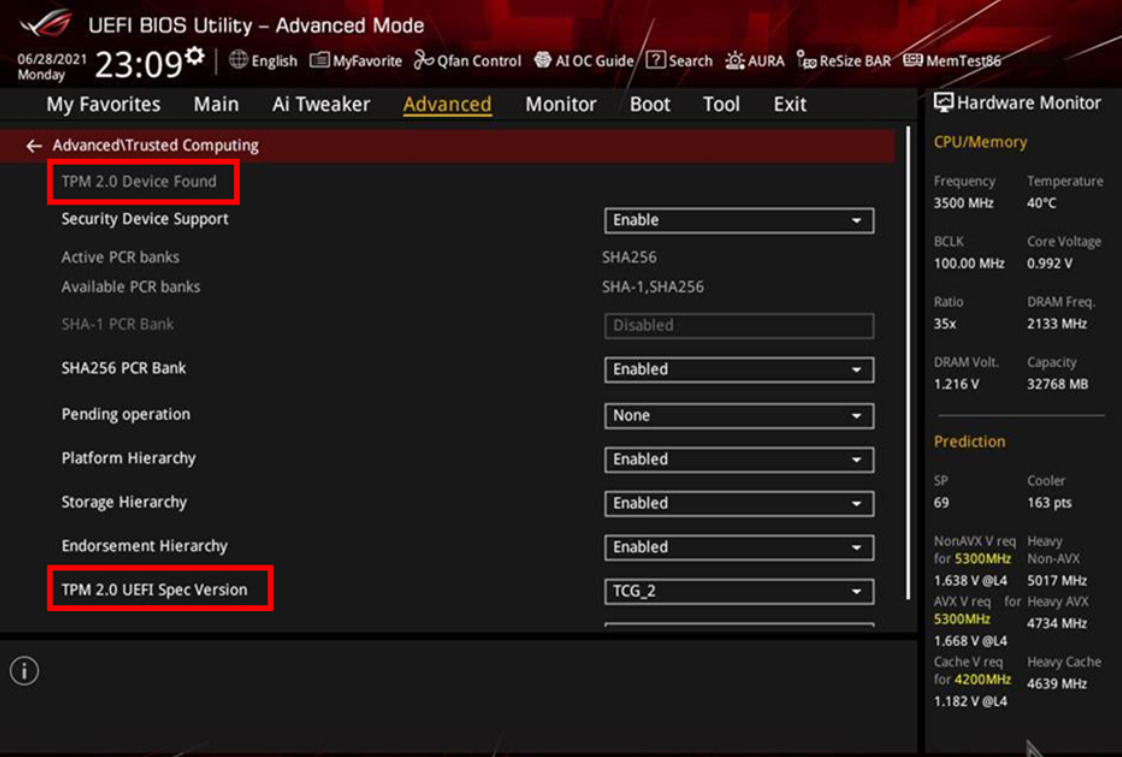The width and height of the screenshot is (1122, 757).
Task: Open the Monitor tab
Action: click(561, 104)
